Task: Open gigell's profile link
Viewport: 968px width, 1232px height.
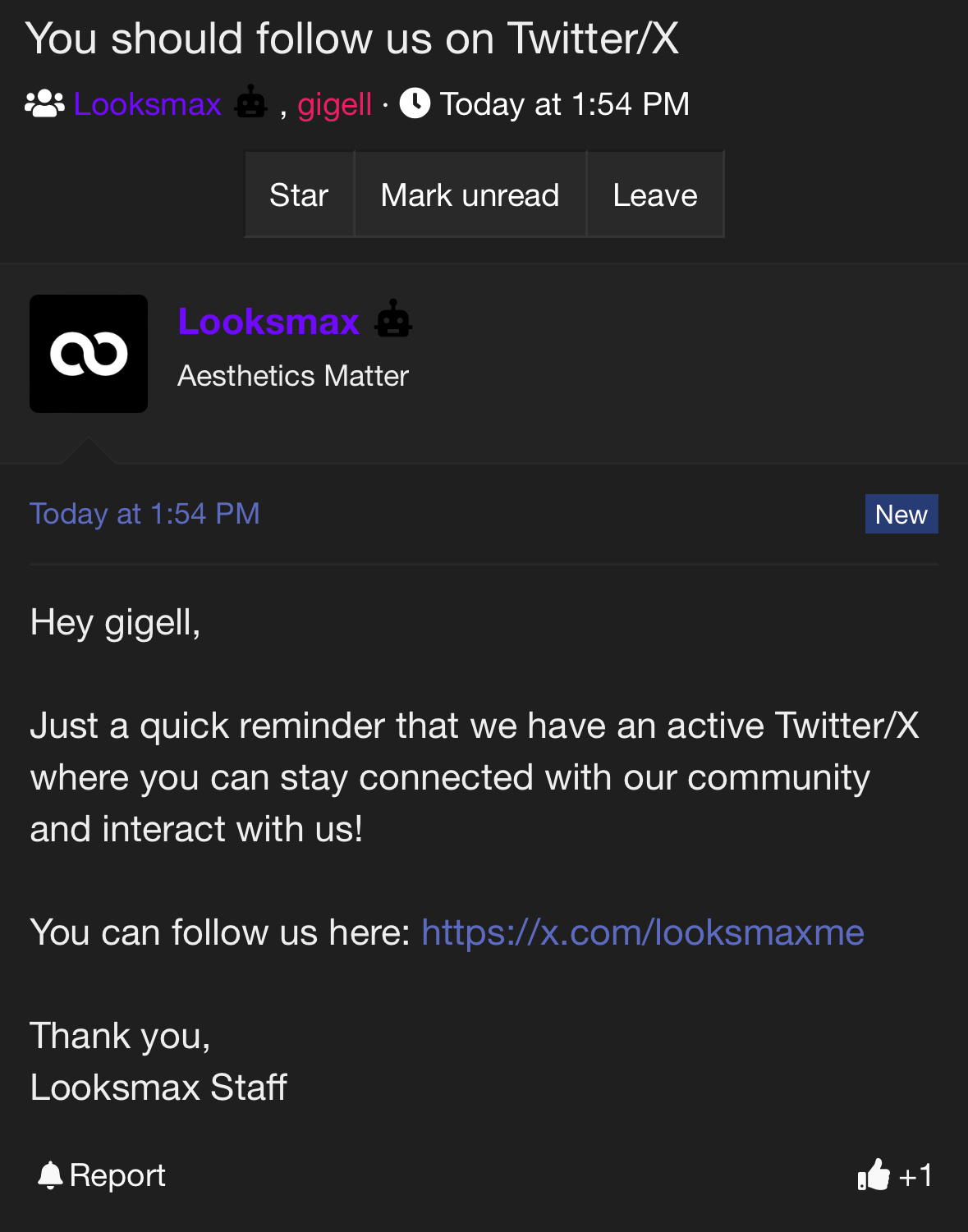Action: pyautogui.click(x=334, y=104)
